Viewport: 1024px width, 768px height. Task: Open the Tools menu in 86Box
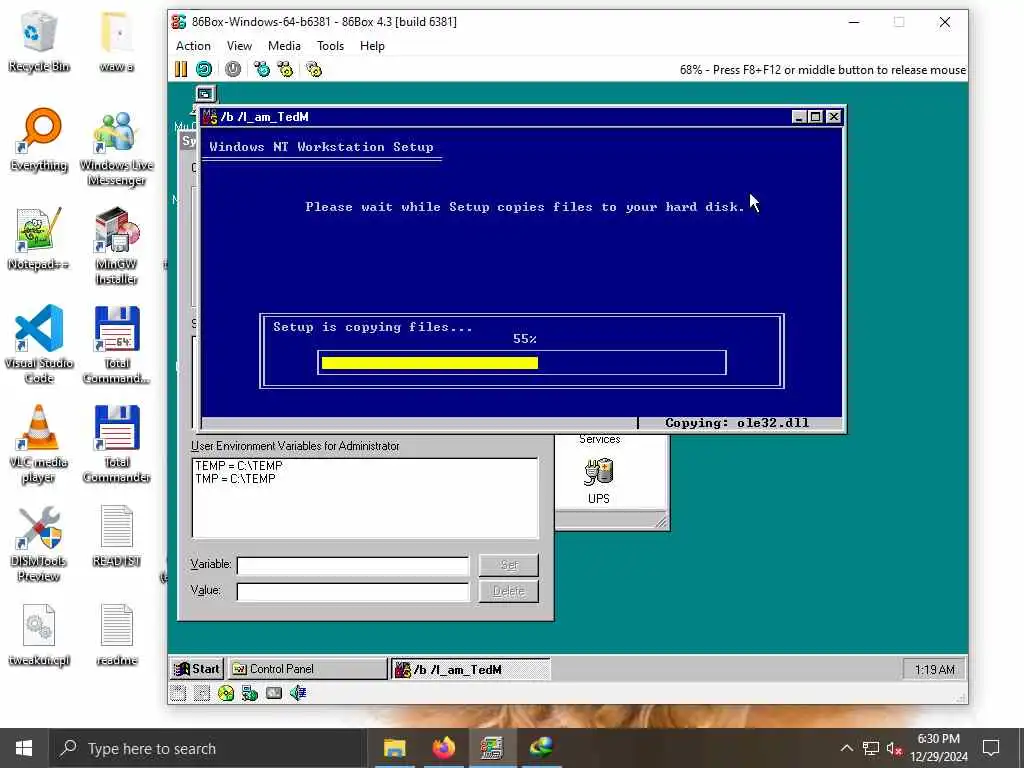click(x=330, y=46)
